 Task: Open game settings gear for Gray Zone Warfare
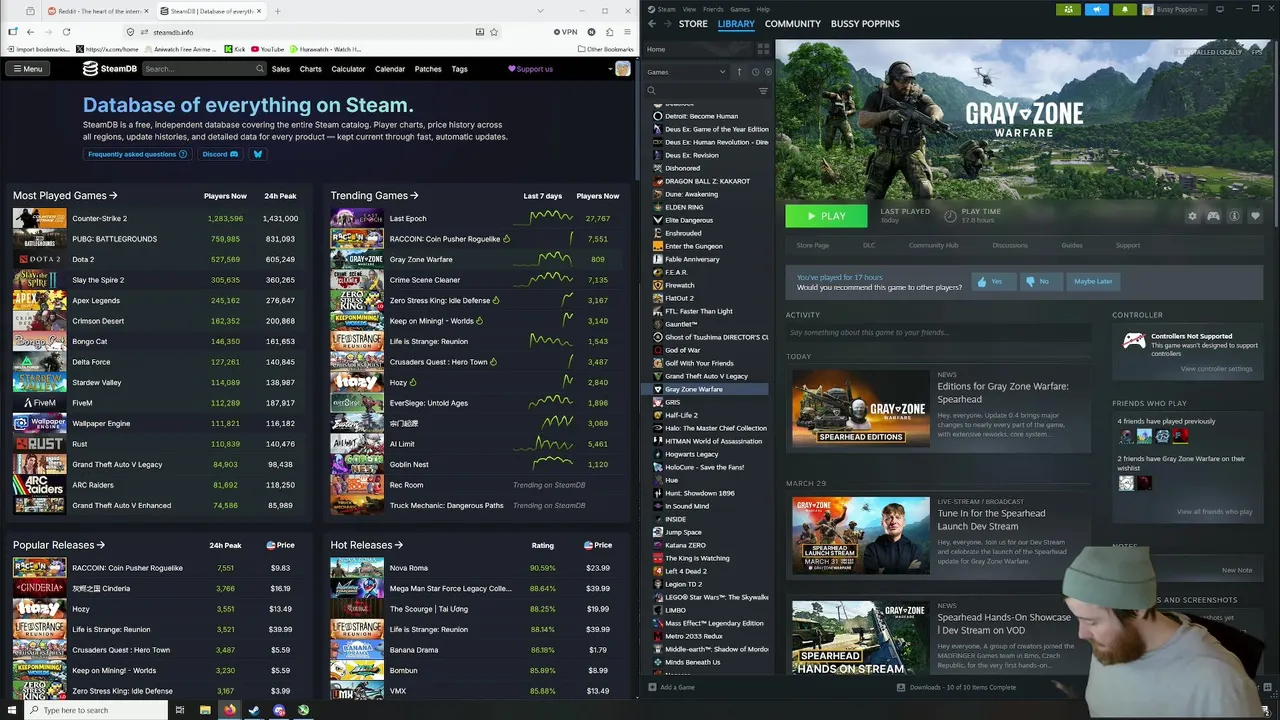pos(1192,216)
